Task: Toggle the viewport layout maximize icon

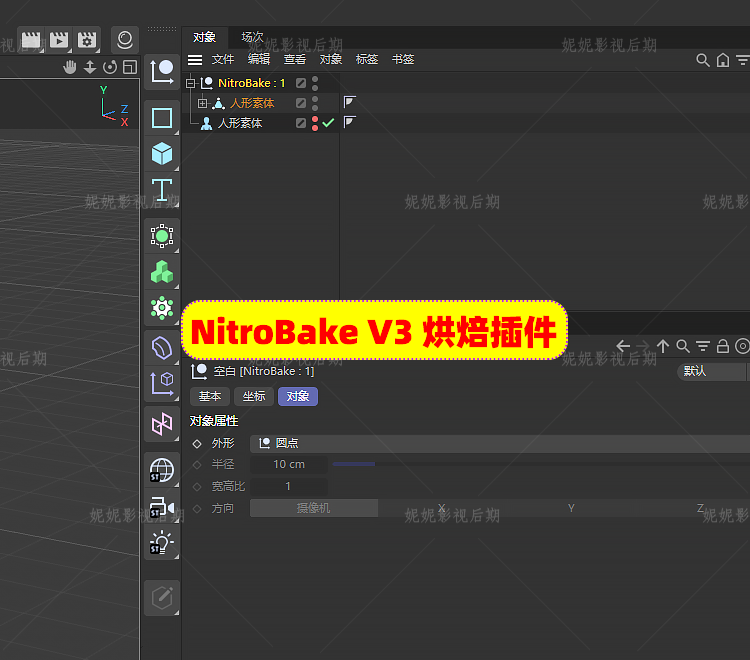Action: (x=130, y=67)
